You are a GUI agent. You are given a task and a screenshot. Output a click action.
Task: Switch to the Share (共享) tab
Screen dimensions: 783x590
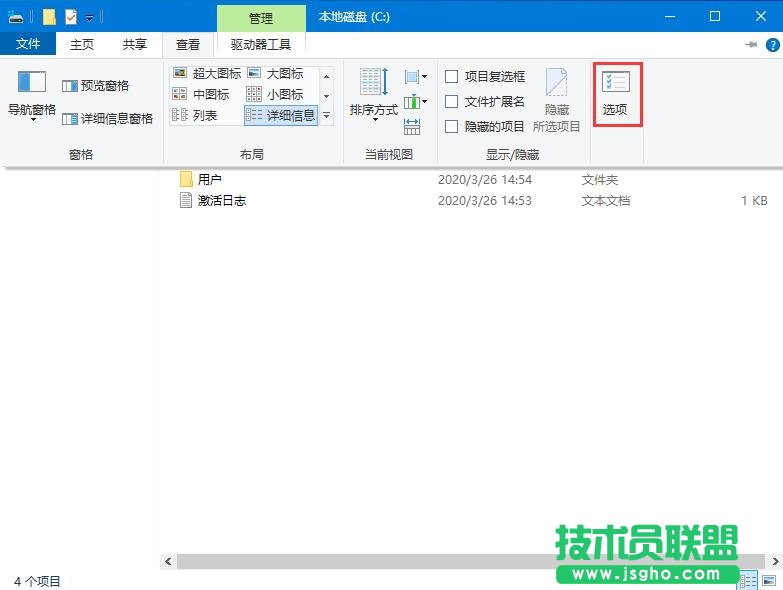(135, 44)
